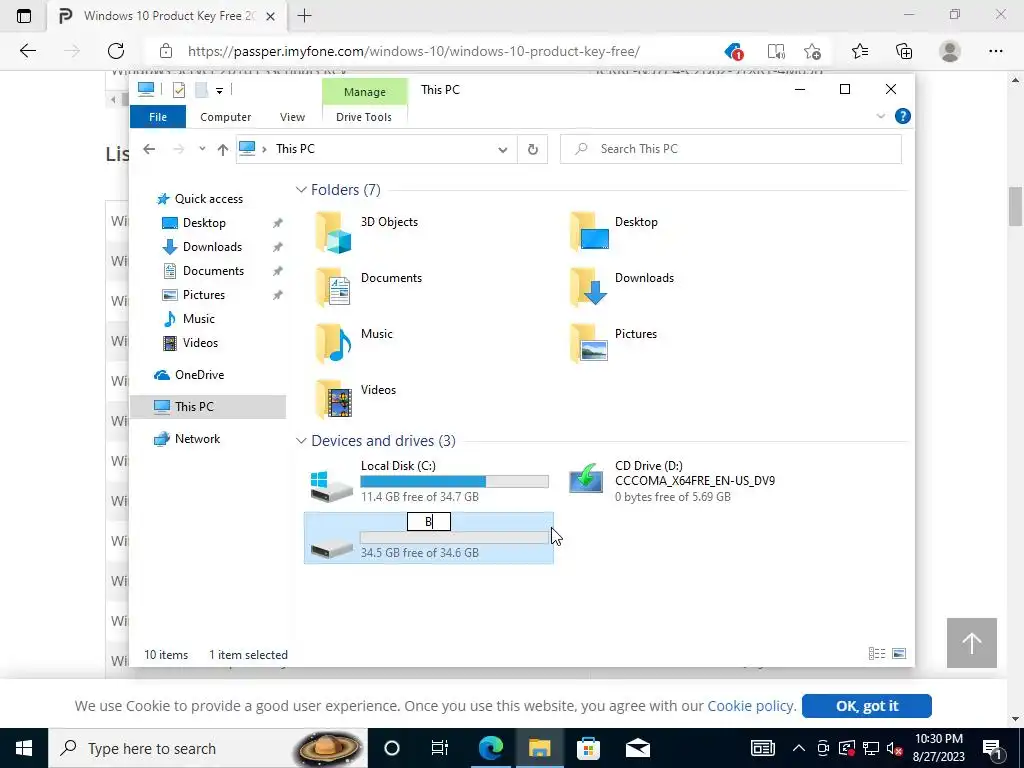Image resolution: width=1024 pixels, height=768 pixels.
Task: Expand the ribbon chevron
Action: tap(880, 116)
